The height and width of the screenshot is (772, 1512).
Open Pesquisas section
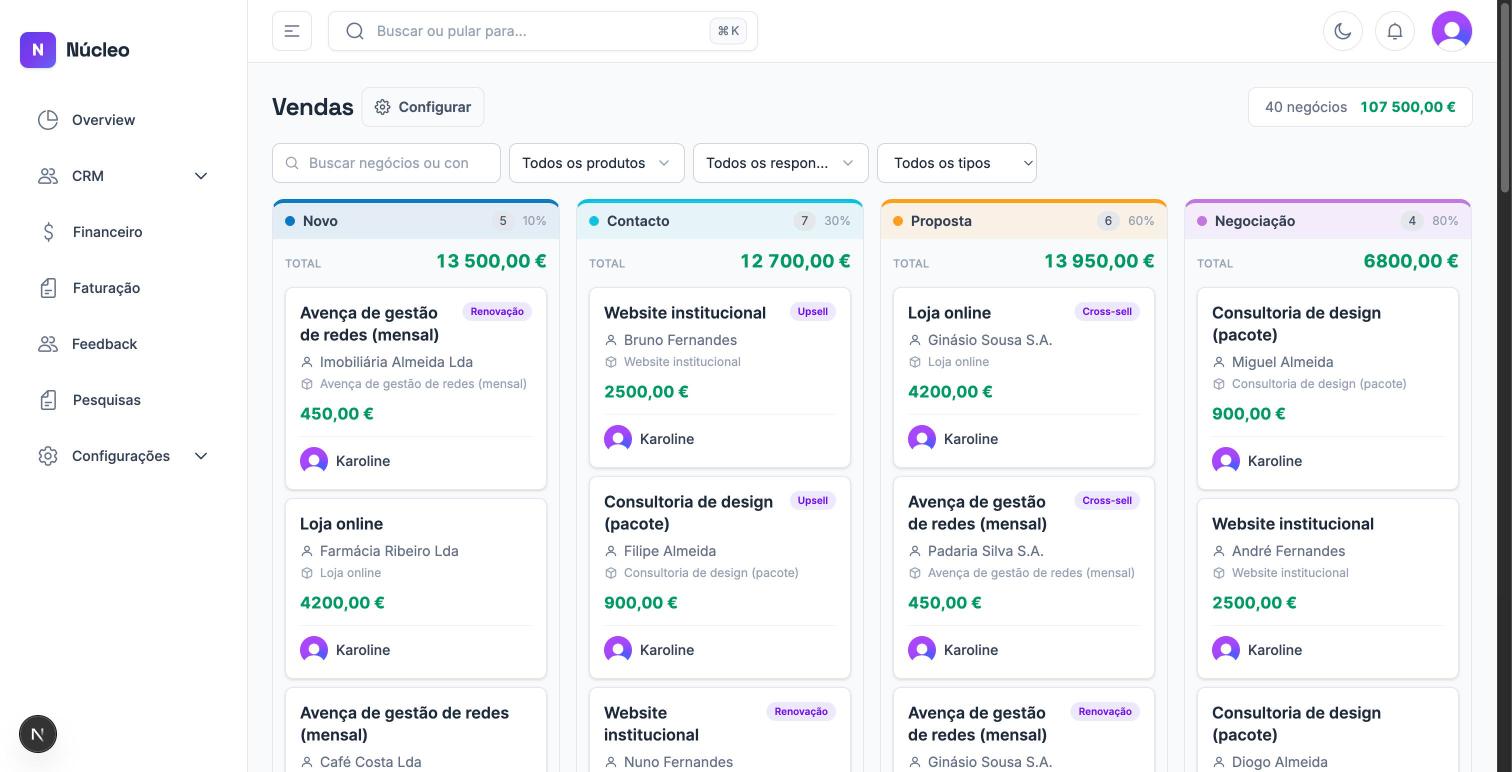(124, 400)
